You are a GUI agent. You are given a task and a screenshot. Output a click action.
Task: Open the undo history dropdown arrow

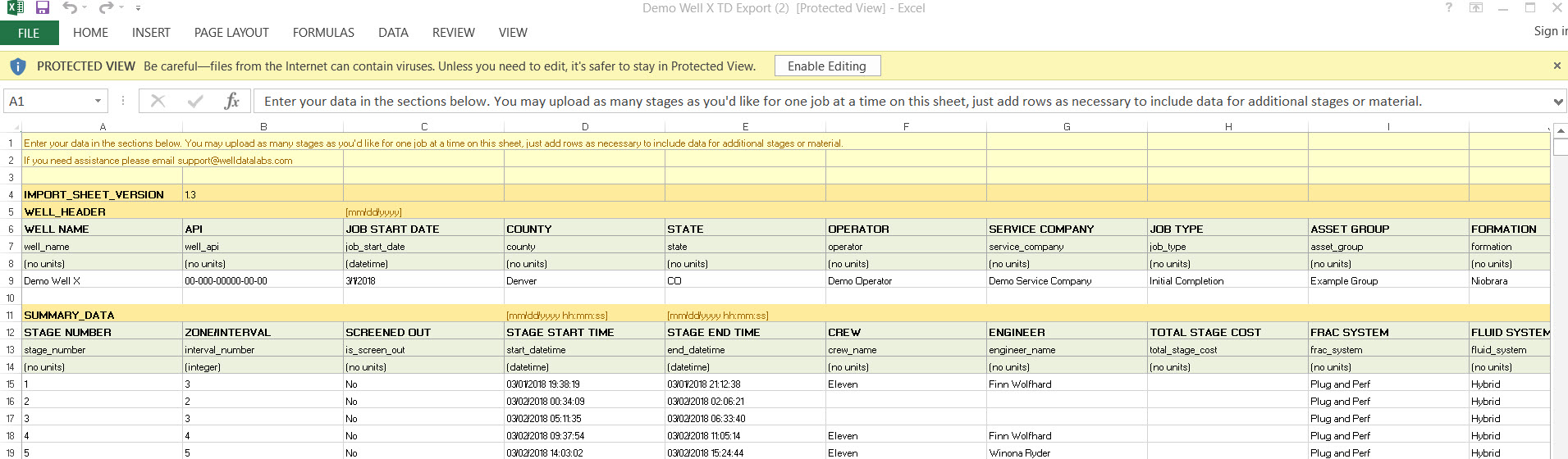tap(85, 8)
